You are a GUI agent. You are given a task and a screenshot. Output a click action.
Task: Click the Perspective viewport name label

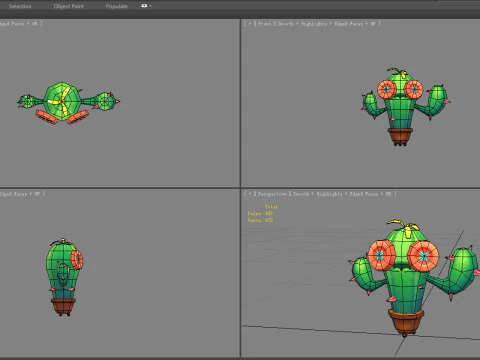coord(272,194)
